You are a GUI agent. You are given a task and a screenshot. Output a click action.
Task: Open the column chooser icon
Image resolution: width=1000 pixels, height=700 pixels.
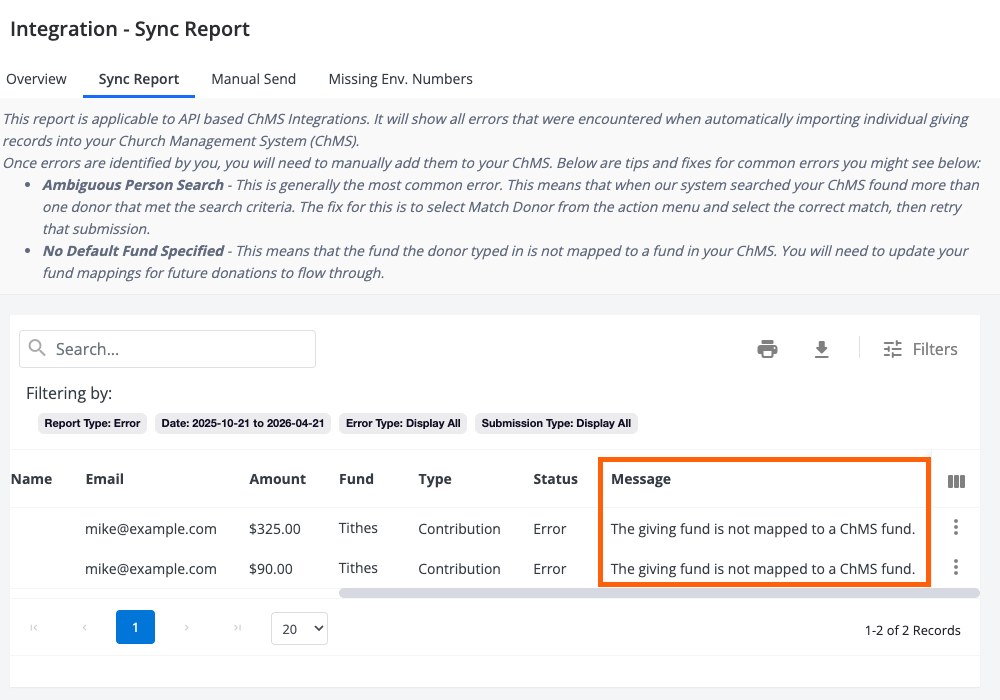956,481
